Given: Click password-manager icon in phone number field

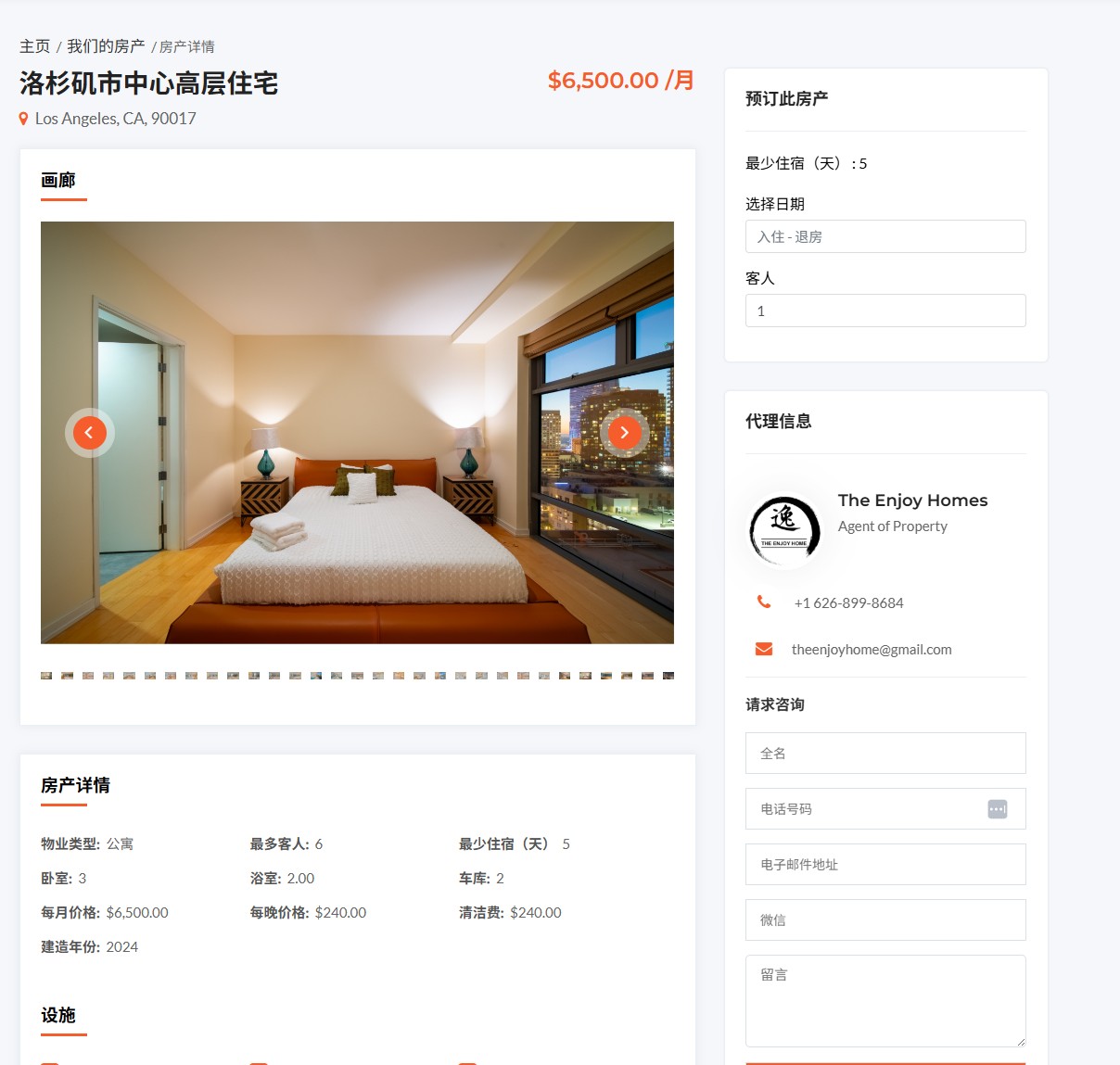Looking at the screenshot, I should pyautogui.click(x=998, y=809).
